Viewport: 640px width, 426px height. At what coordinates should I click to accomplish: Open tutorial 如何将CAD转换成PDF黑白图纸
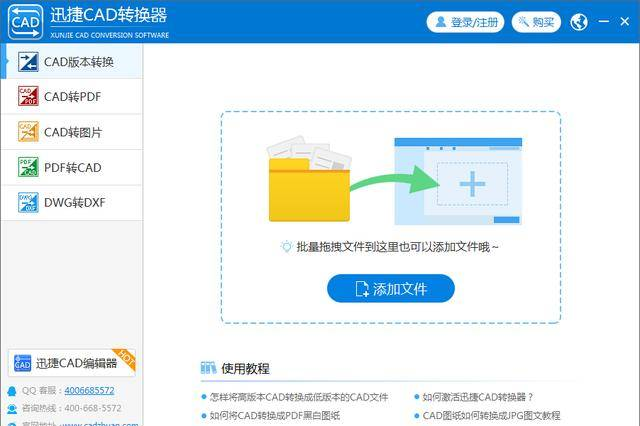coord(275,416)
